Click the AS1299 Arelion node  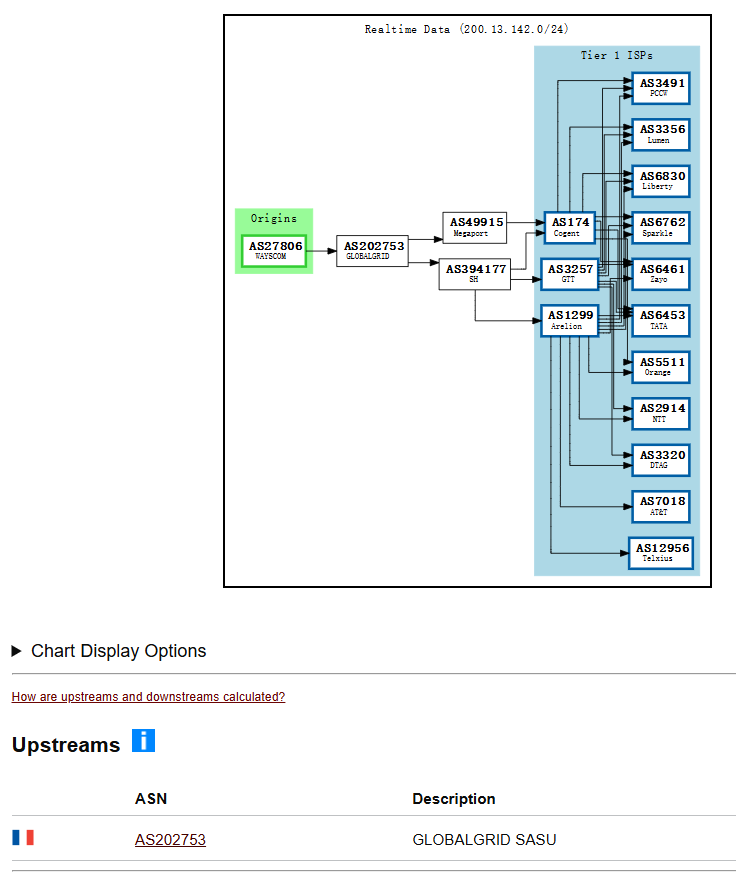(x=569, y=321)
